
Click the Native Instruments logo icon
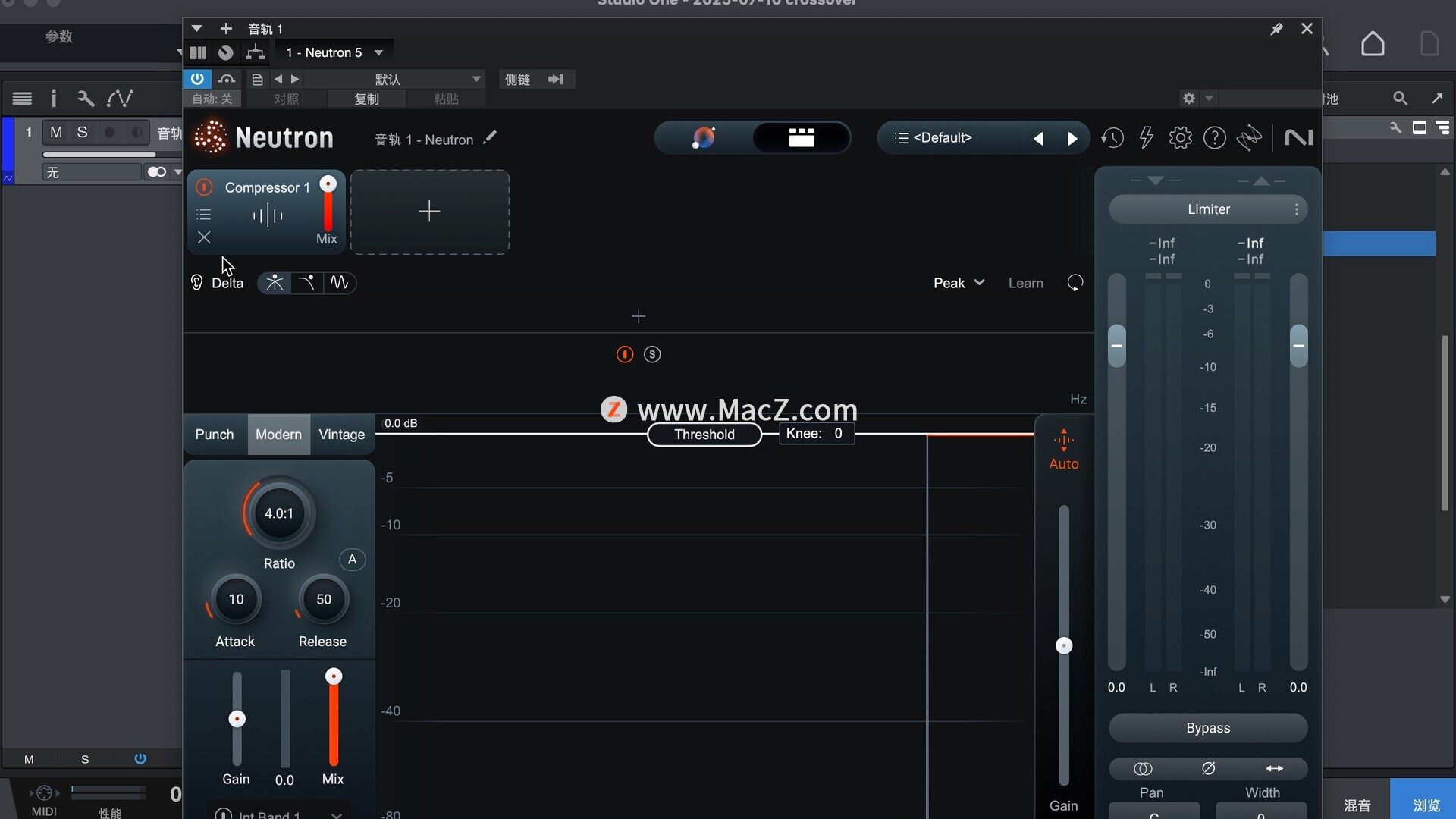pos(1298,138)
